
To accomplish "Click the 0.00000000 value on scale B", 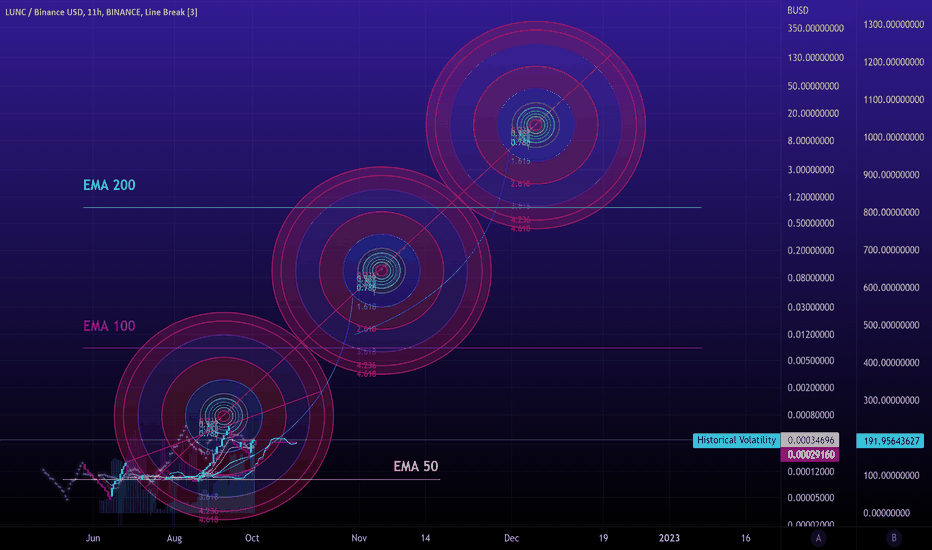I will coord(886,513).
